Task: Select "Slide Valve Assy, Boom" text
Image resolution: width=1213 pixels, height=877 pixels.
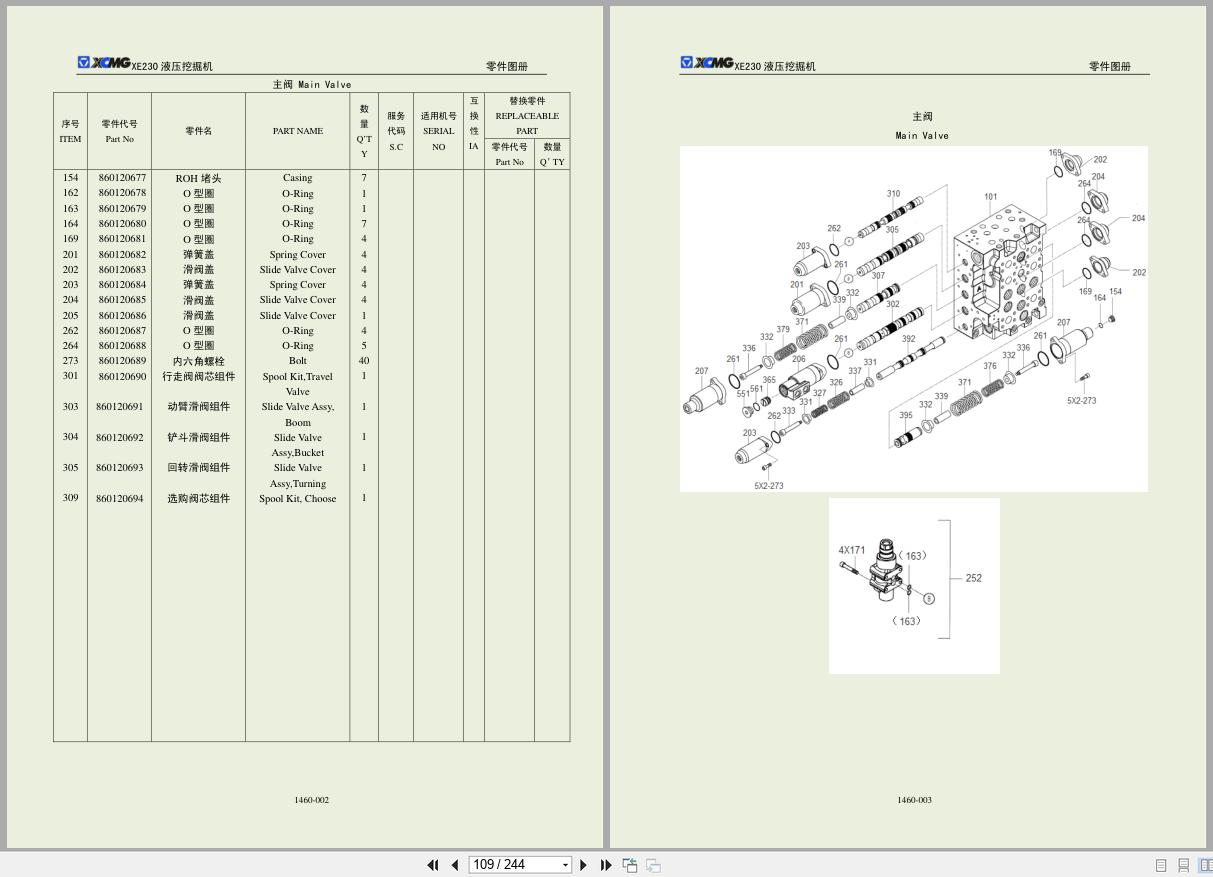Action: pyautogui.click(x=297, y=415)
